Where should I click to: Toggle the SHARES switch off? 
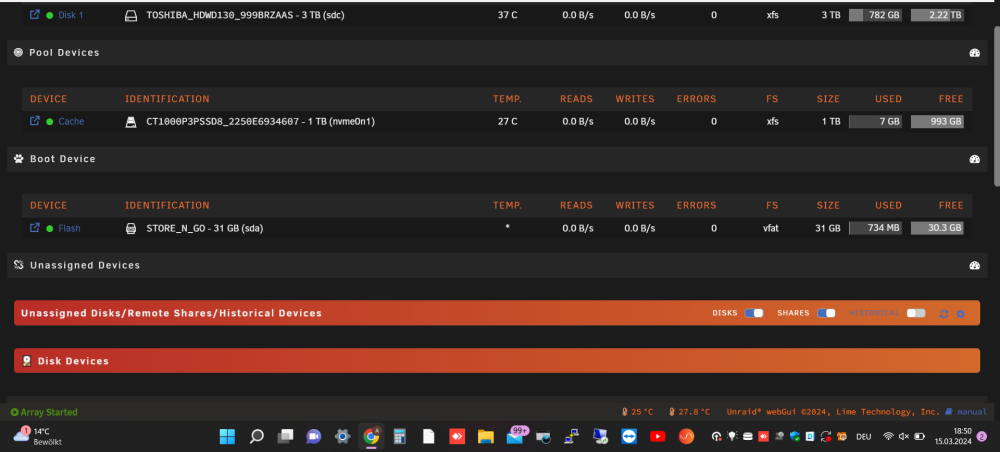tap(827, 313)
